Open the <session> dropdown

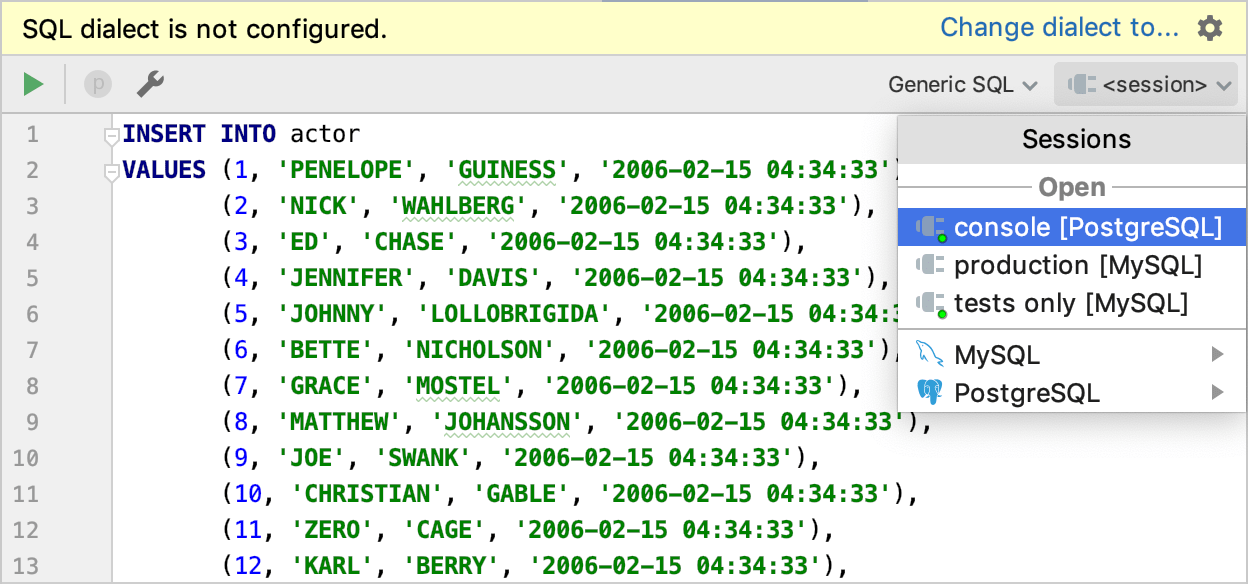coord(1146,85)
